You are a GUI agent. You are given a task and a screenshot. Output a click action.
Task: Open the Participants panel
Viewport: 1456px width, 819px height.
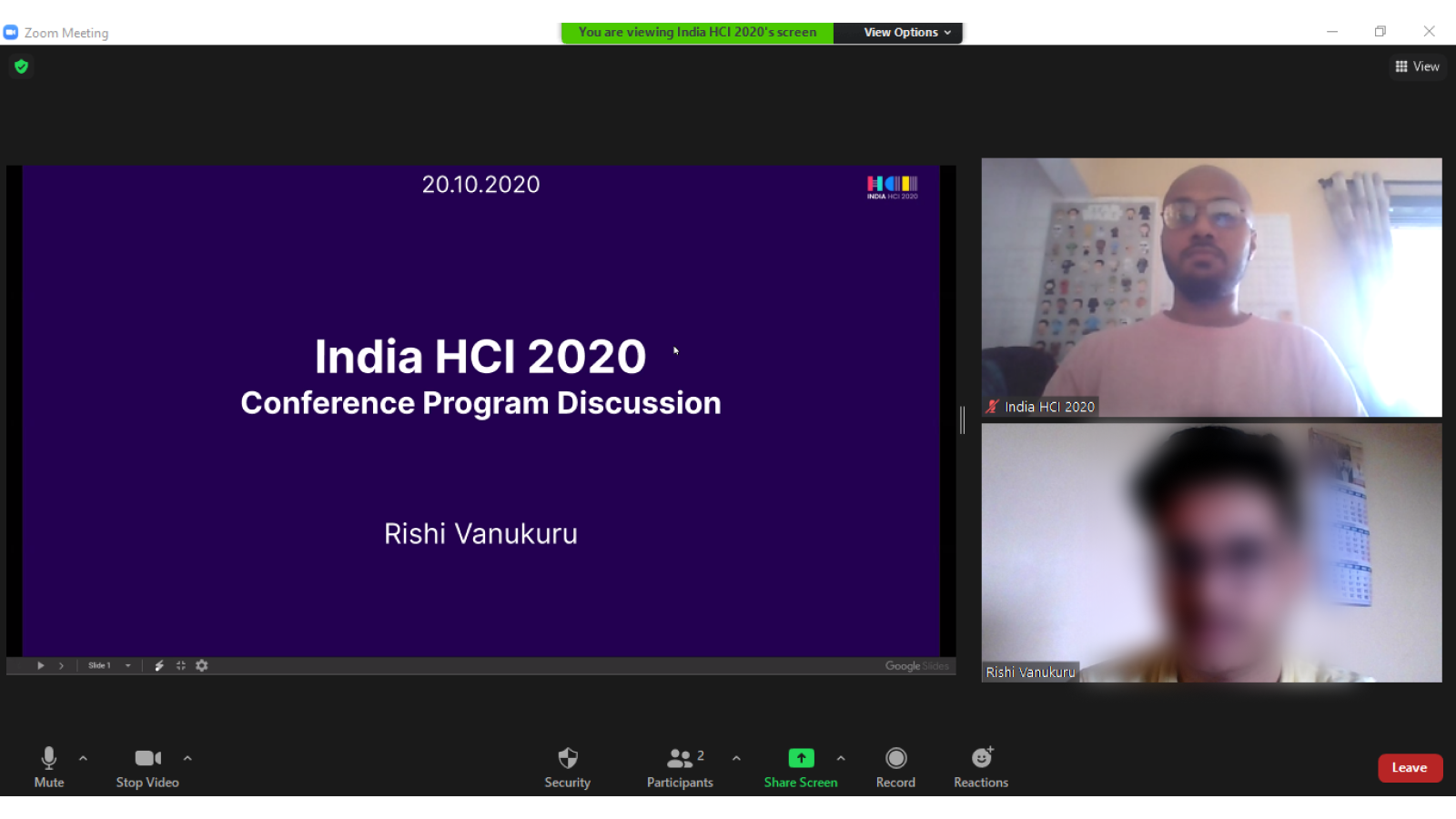tap(680, 767)
